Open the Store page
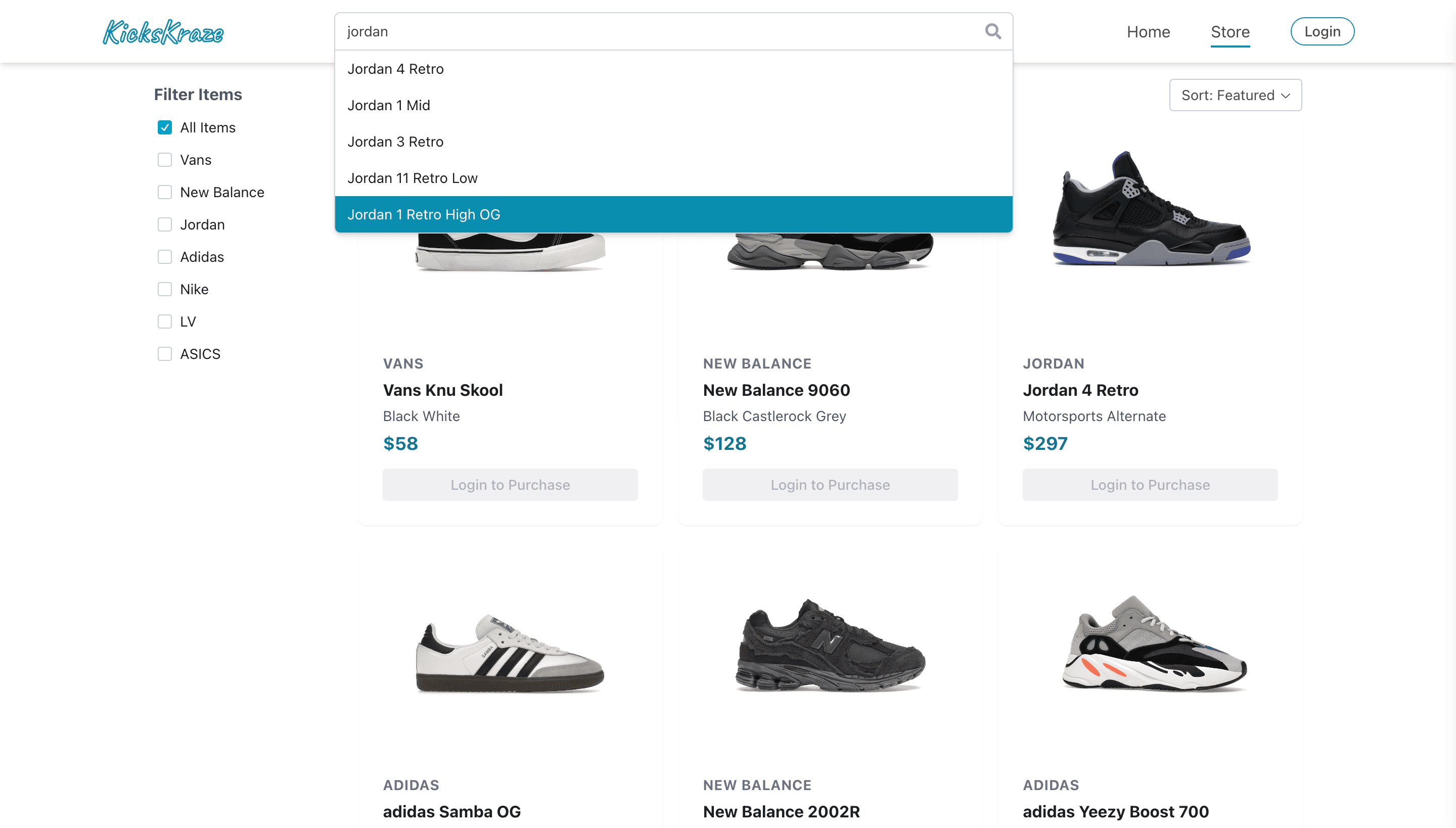Viewport: 1456px width, 828px height. pyautogui.click(x=1230, y=31)
